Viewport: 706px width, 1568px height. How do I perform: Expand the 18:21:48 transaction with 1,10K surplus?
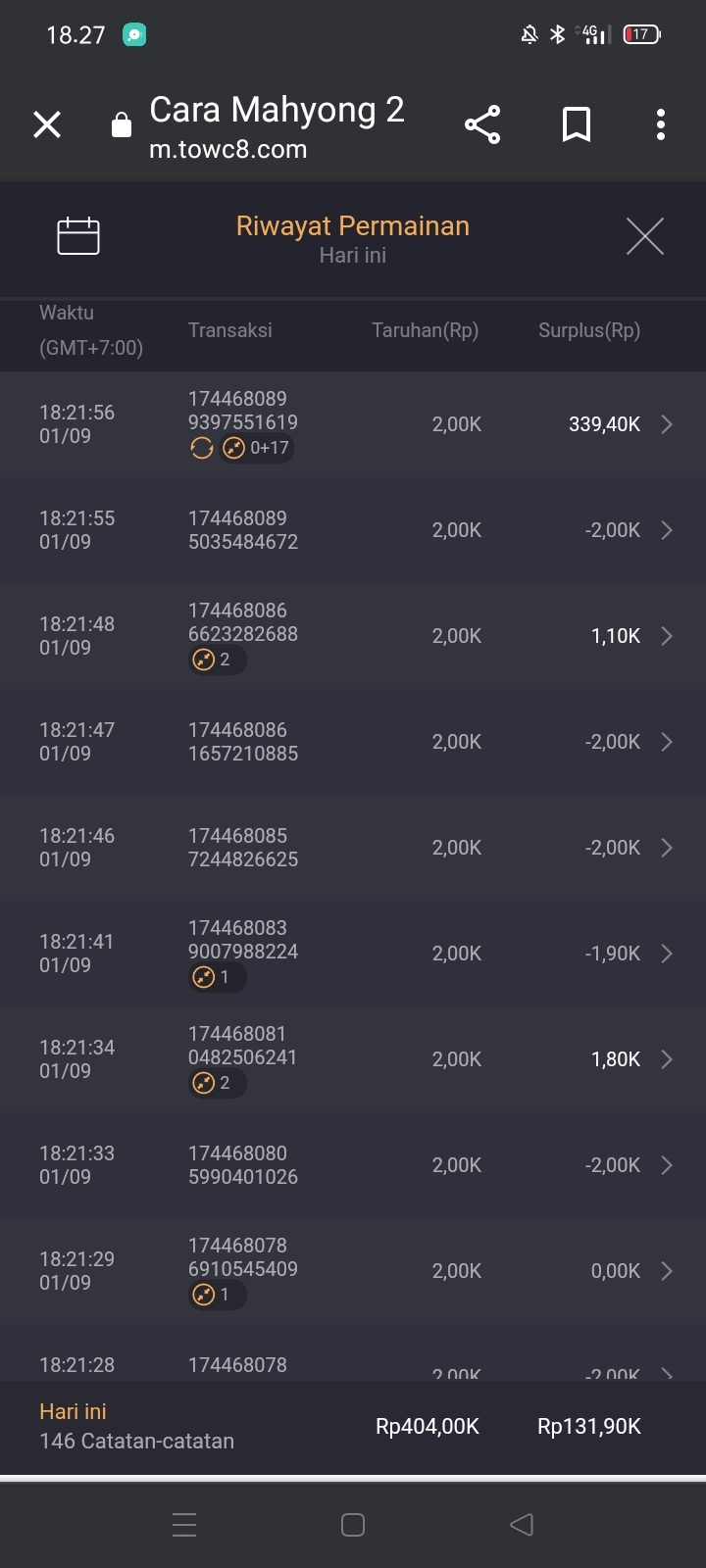click(x=667, y=636)
